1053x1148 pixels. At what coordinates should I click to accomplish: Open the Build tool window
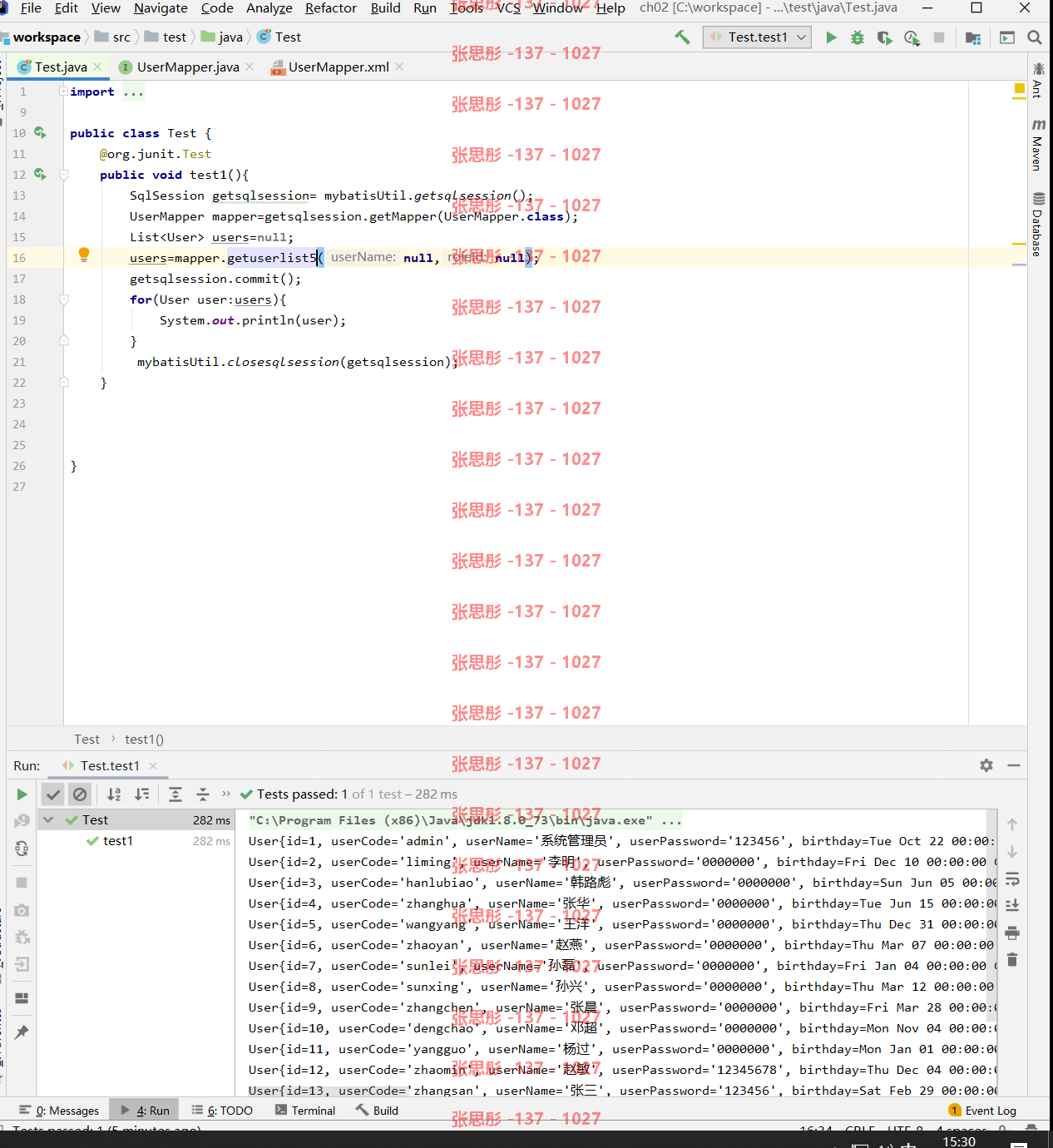coord(377,1111)
